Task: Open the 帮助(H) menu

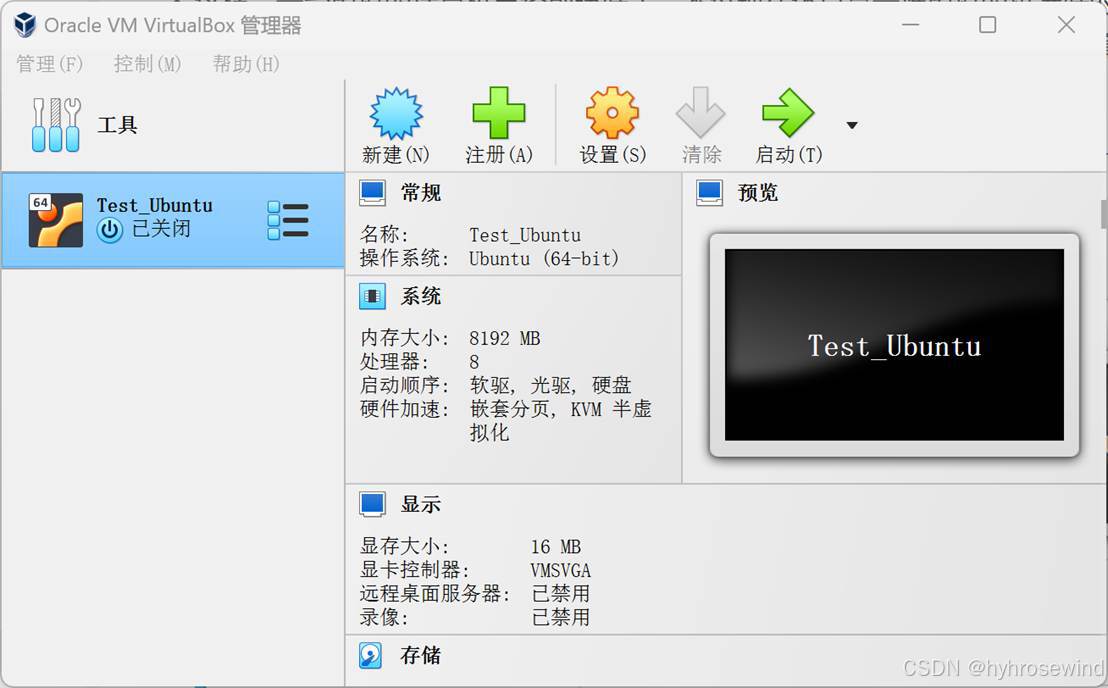Action: pyautogui.click(x=246, y=64)
